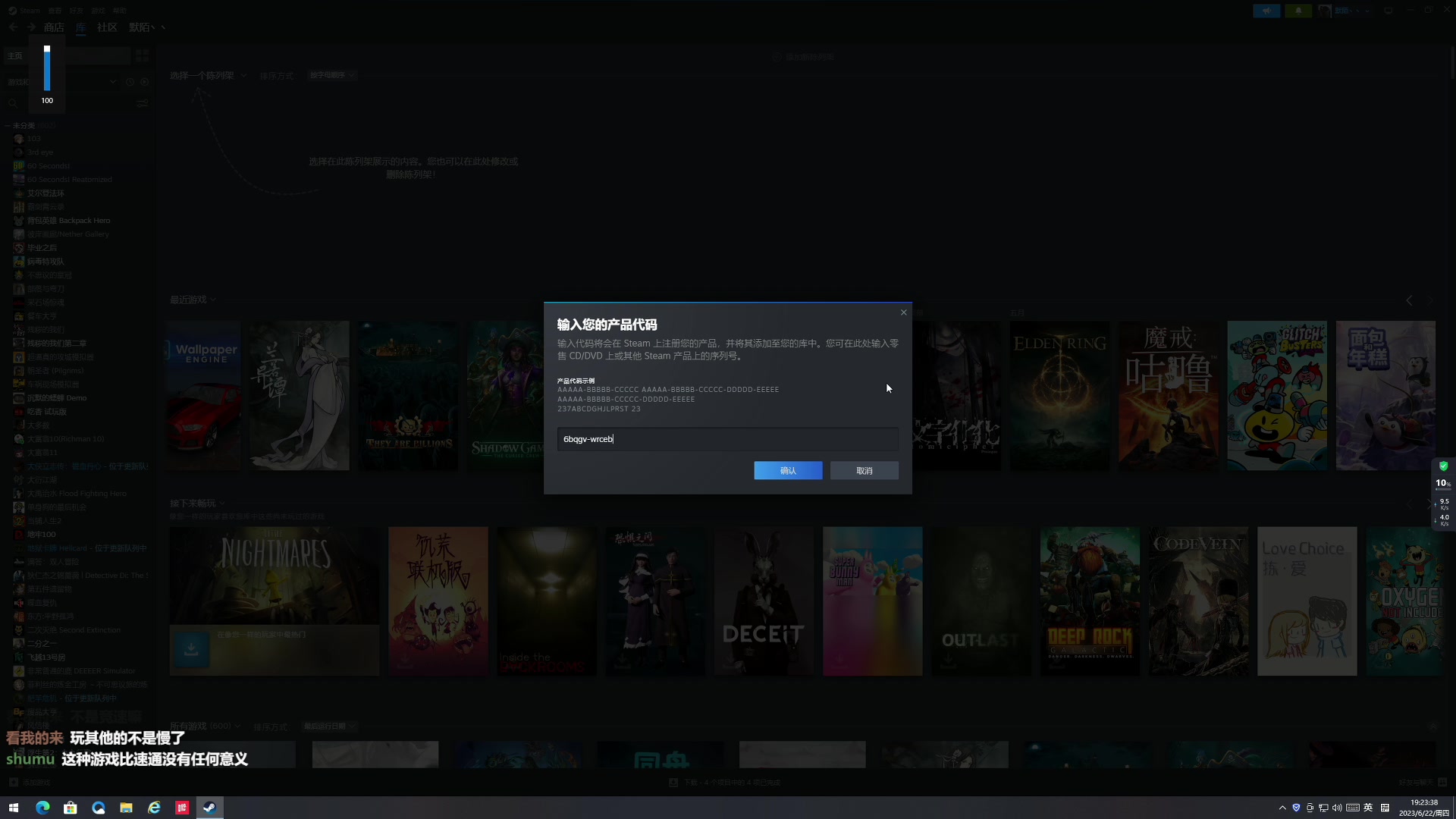
Task: Open the Glitch Busters cover
Action: [x=1277, y=395]
